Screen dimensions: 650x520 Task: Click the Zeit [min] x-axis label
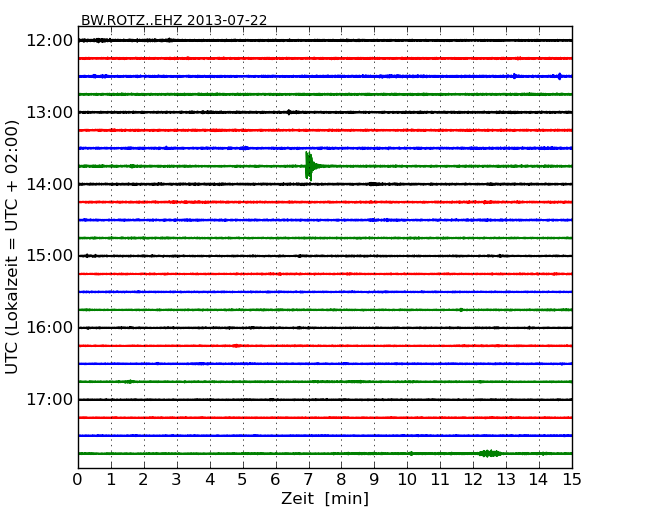(x=325, y=498)
